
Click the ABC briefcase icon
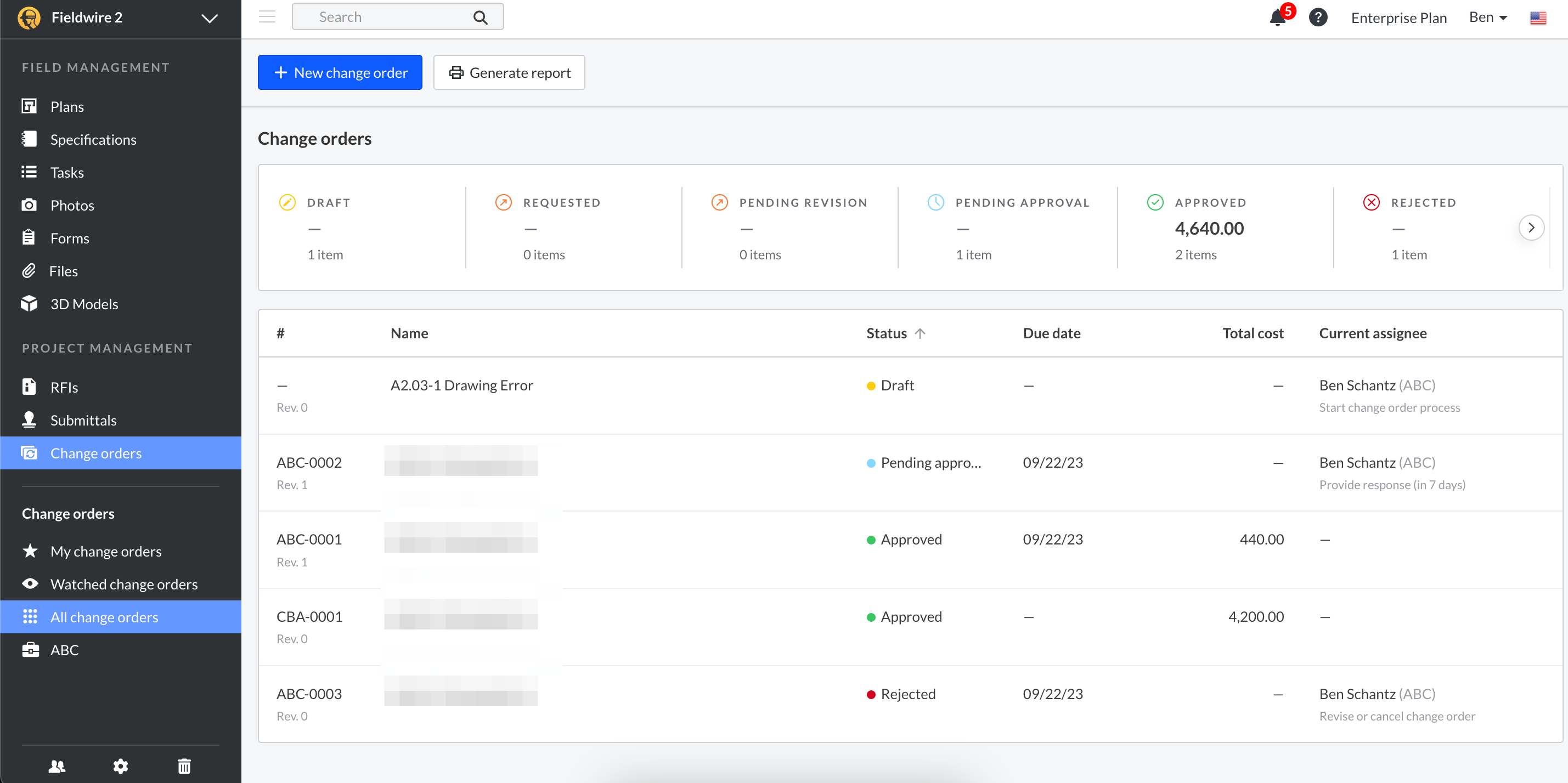pyautogui.click(x=30, y=650)
